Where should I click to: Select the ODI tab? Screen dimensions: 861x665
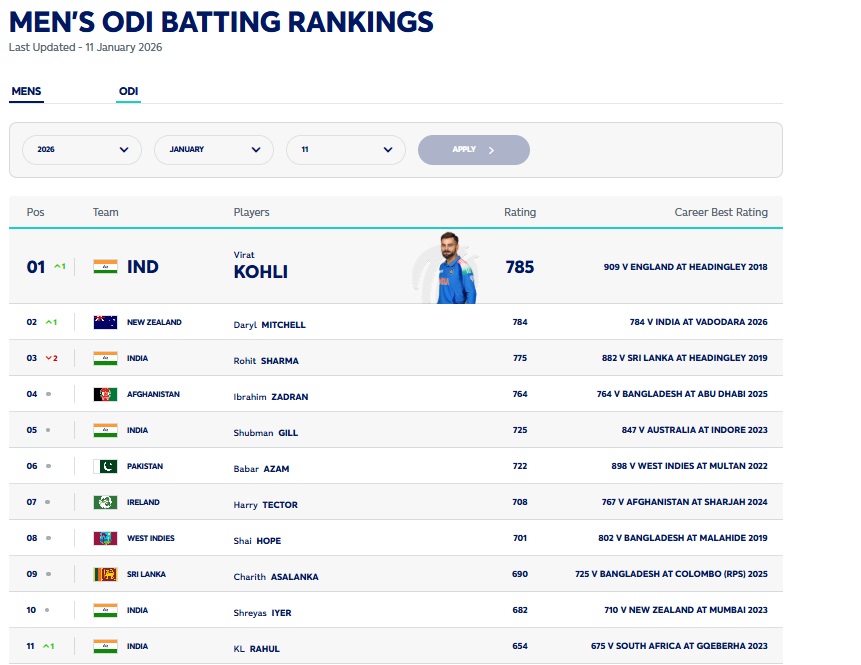(128, 92)
